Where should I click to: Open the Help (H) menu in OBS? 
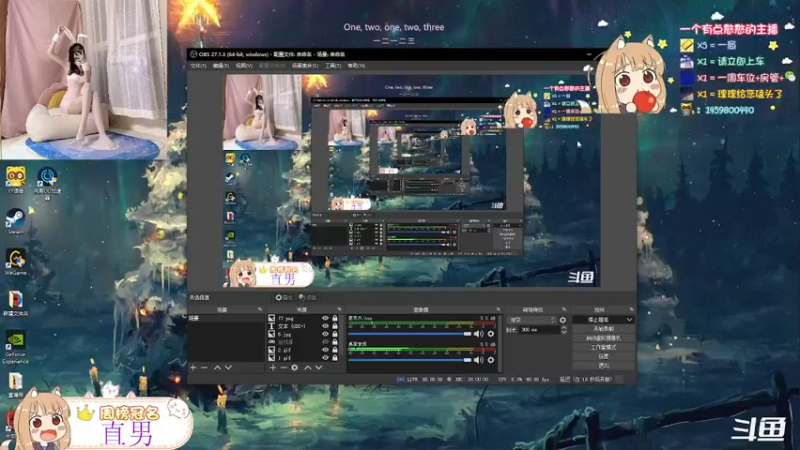pyautogui.click(x=356, y=66)
